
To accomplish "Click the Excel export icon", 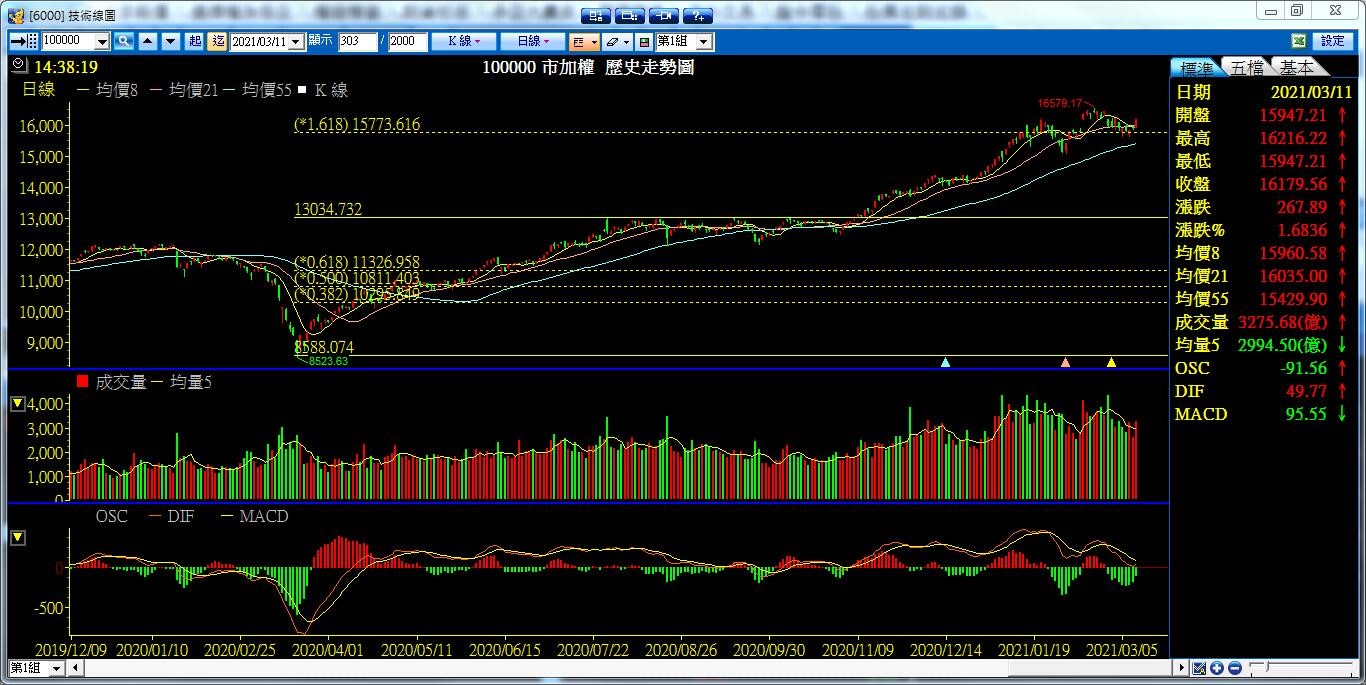I will pyautogui.click(x=1299, y=41).
